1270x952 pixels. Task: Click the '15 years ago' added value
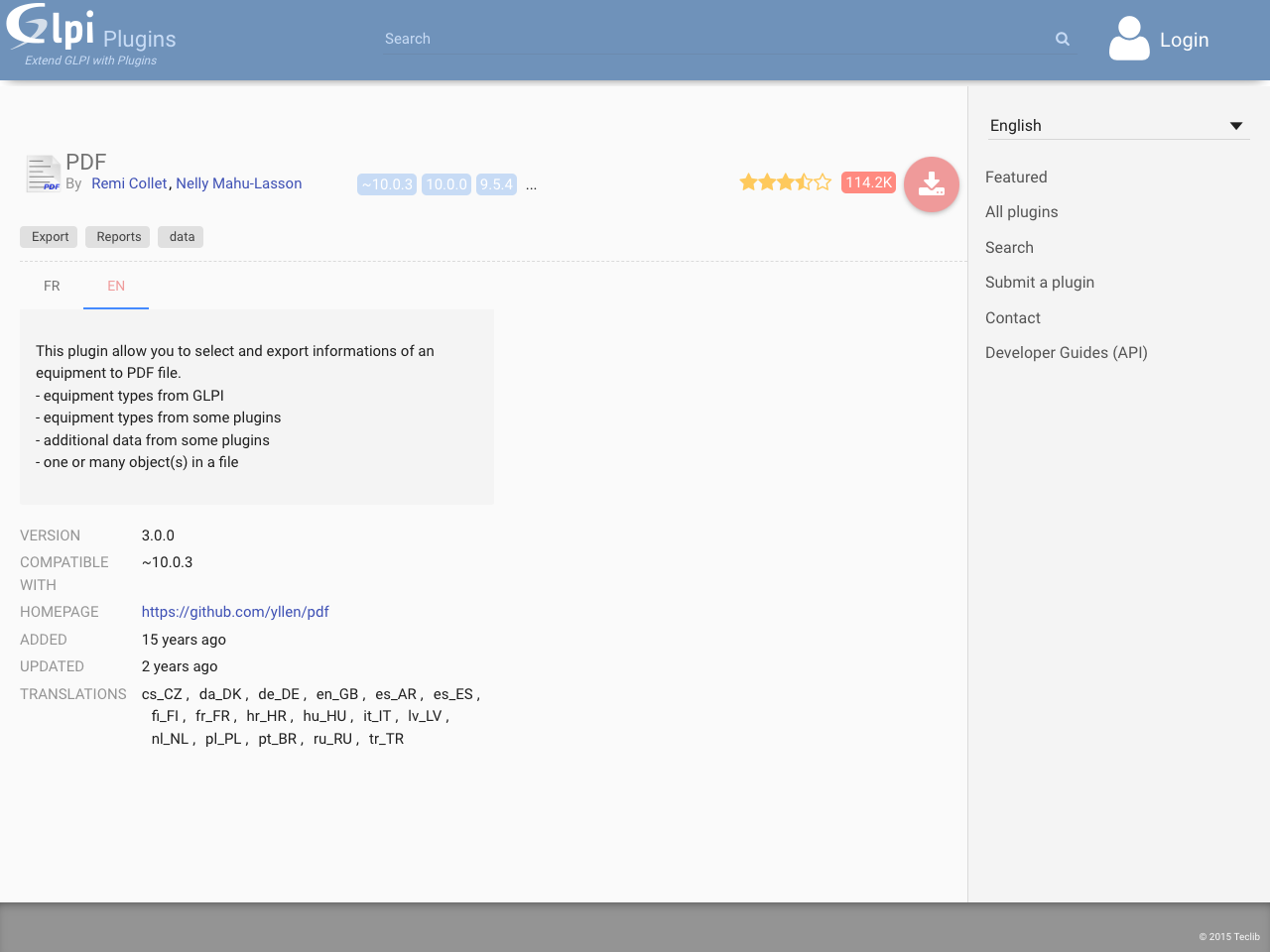pyautogui.click(x=184, y=640)
